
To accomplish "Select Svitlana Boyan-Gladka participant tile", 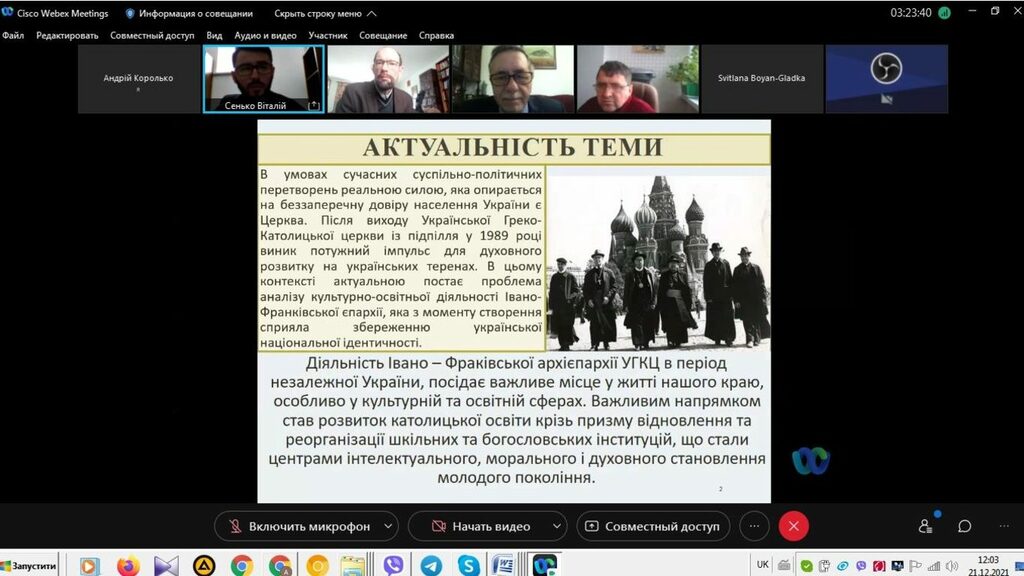I will coord(761,78).
